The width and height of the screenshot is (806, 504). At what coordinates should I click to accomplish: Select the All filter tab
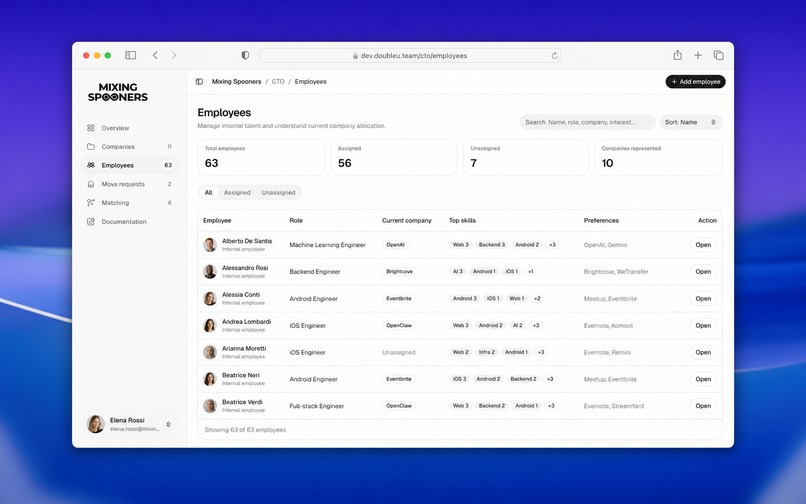coord(208,192)
